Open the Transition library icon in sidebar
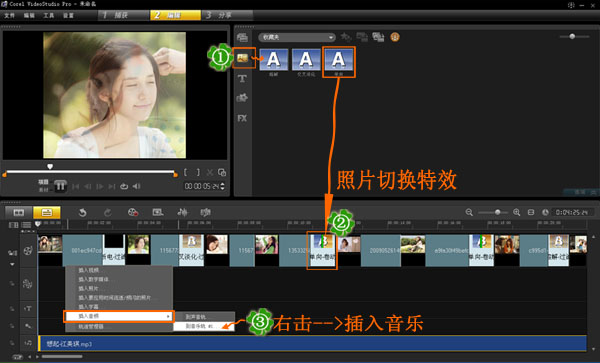 tap(243, 58)
